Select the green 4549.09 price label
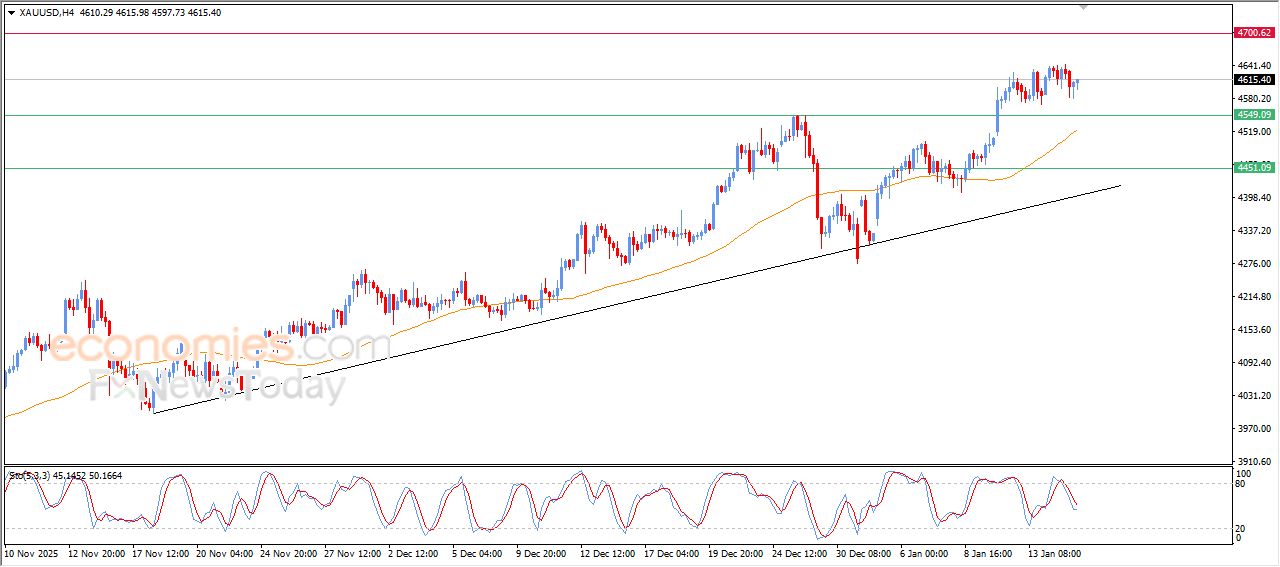This screenshot has height=567, width=1280. click(1254, 115)
